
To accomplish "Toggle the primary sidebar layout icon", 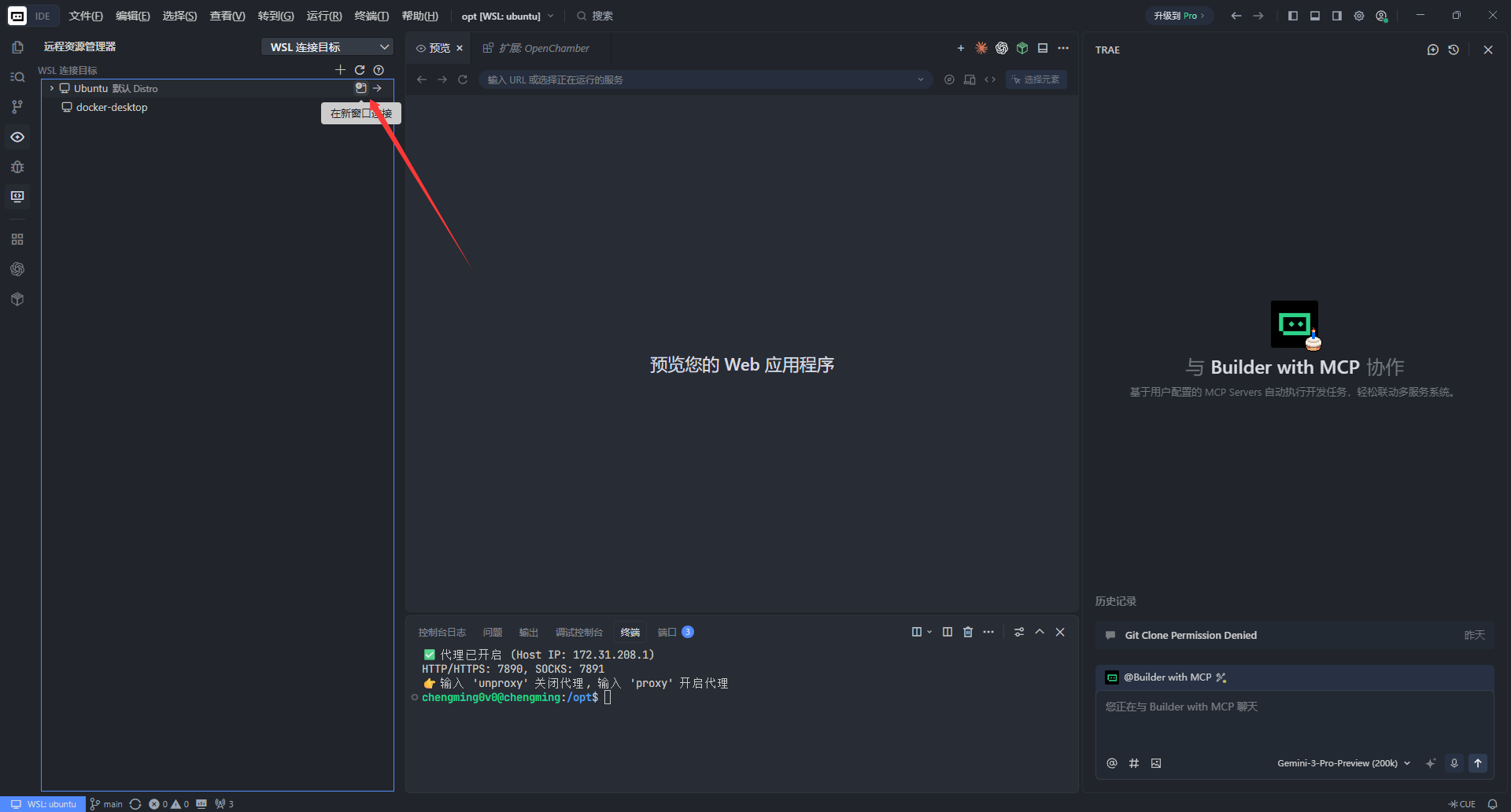I will pos(1293,16).
